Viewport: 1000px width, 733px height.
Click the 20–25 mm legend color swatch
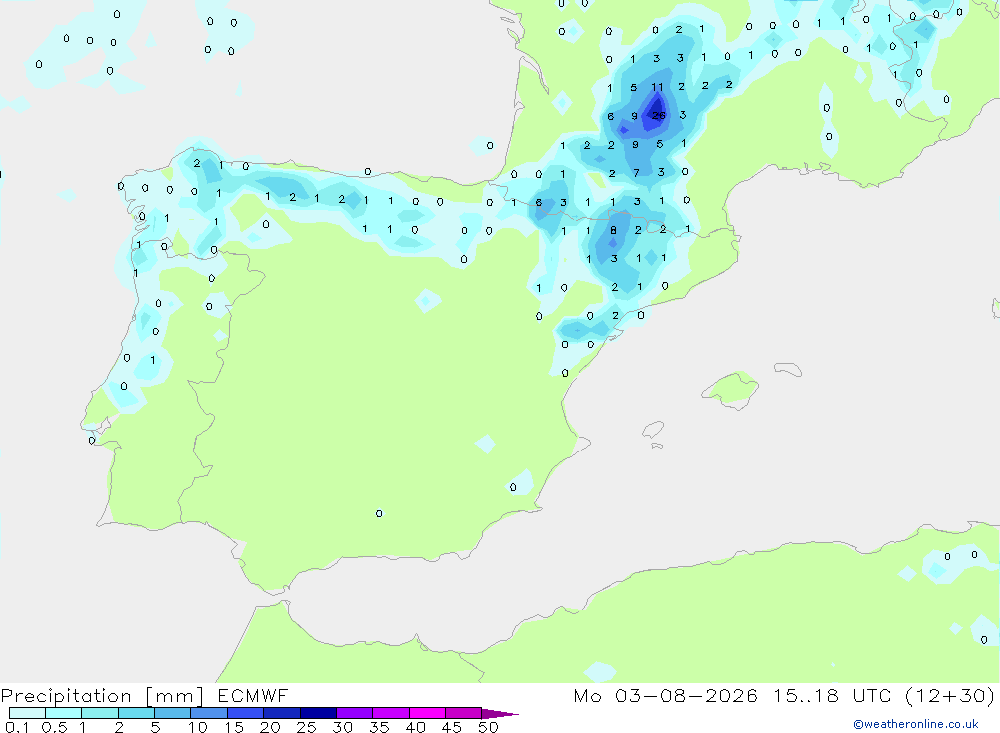coord(282,713)
